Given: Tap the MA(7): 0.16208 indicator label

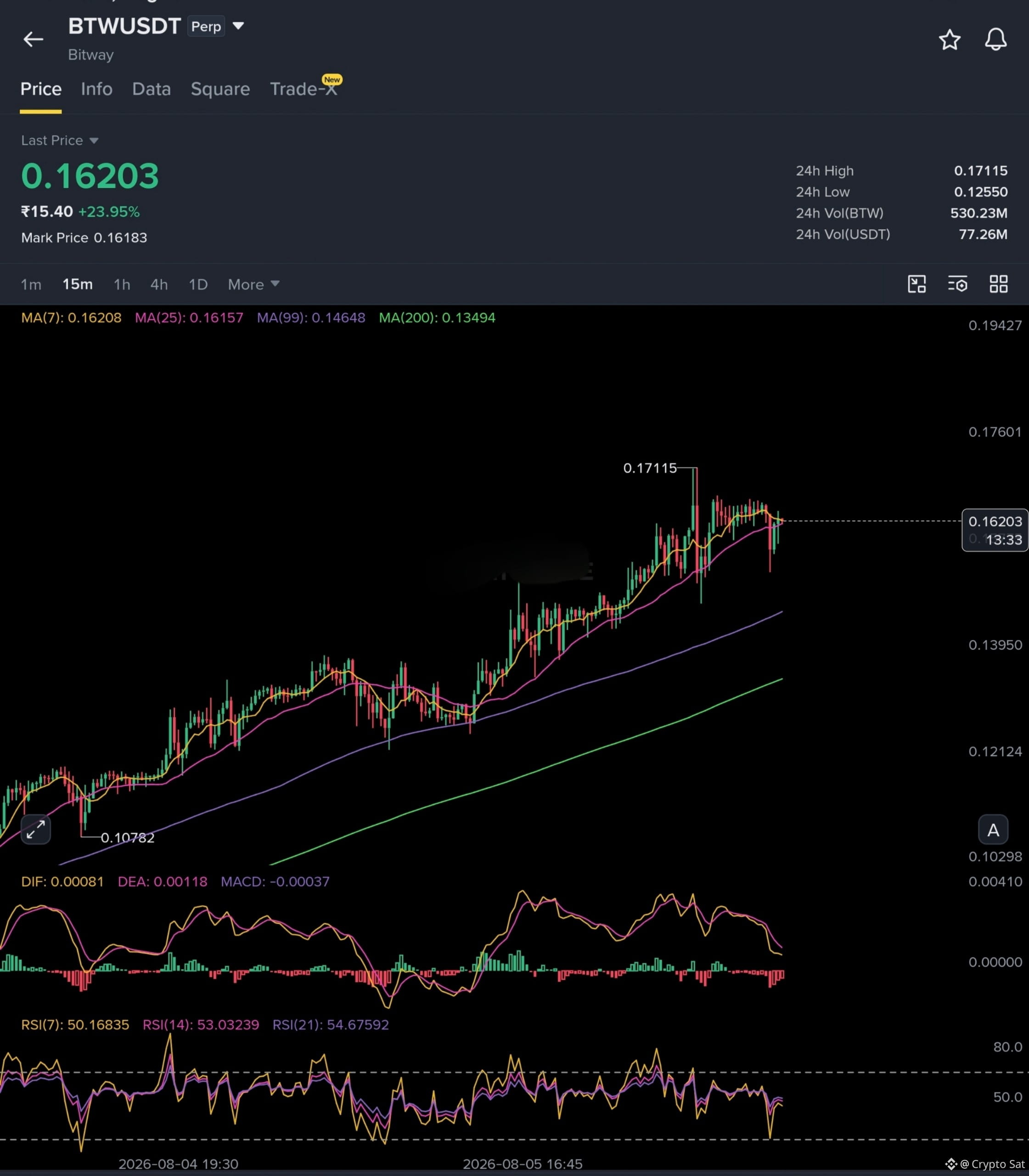Looking at the screenshot, I should tap(71, 318).
